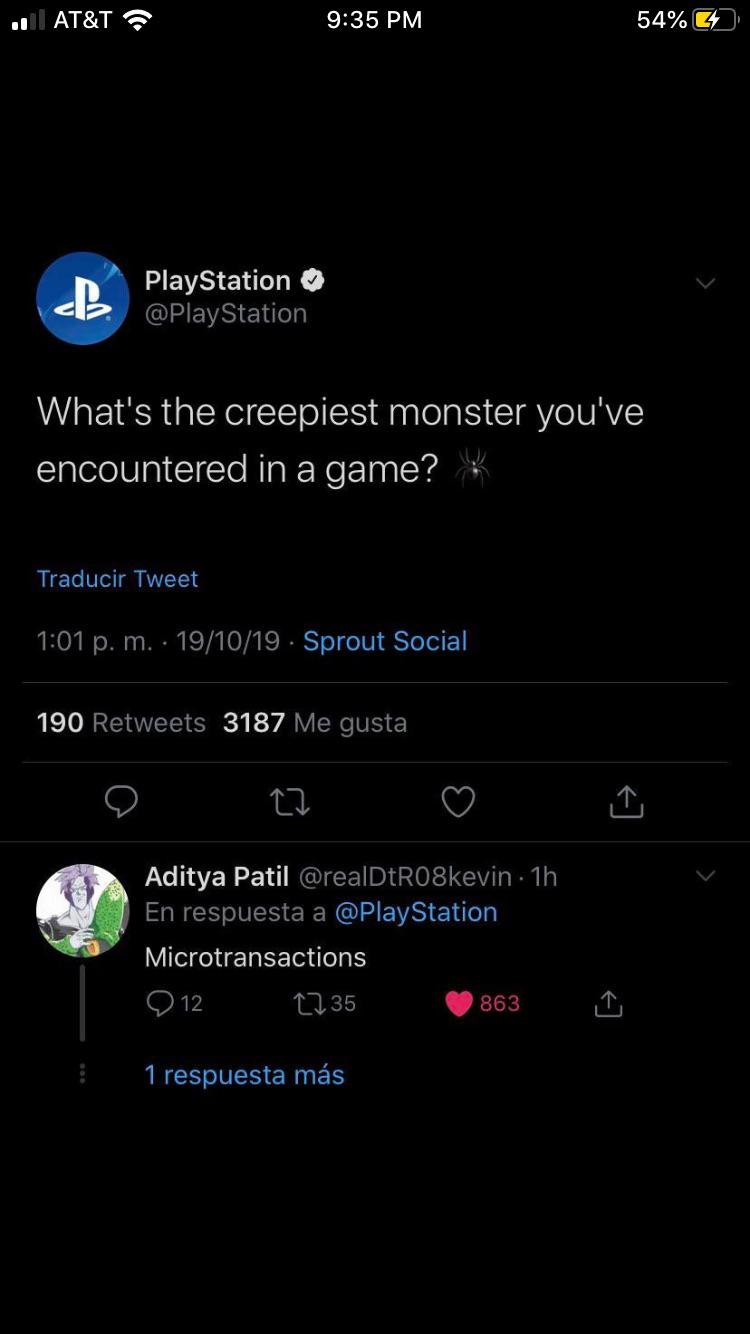Tap 'Traducir Tweet' link

(117, 579)
